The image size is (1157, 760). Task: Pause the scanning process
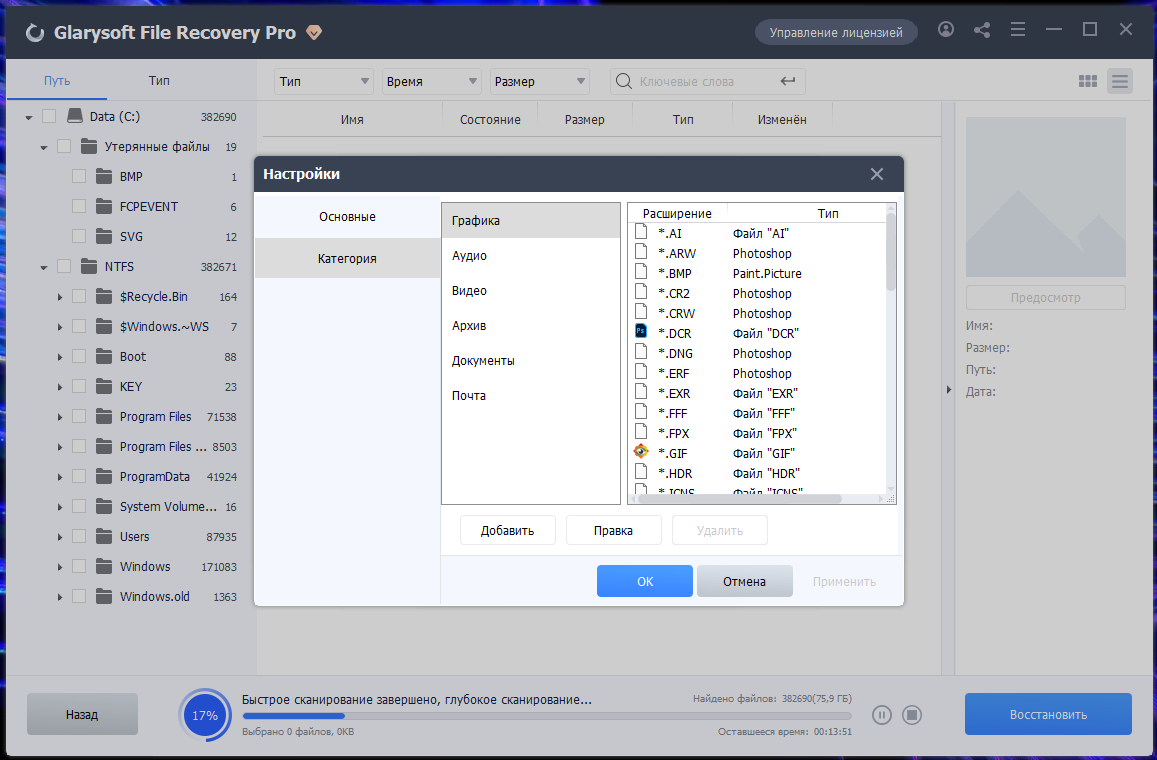(882, 714)
